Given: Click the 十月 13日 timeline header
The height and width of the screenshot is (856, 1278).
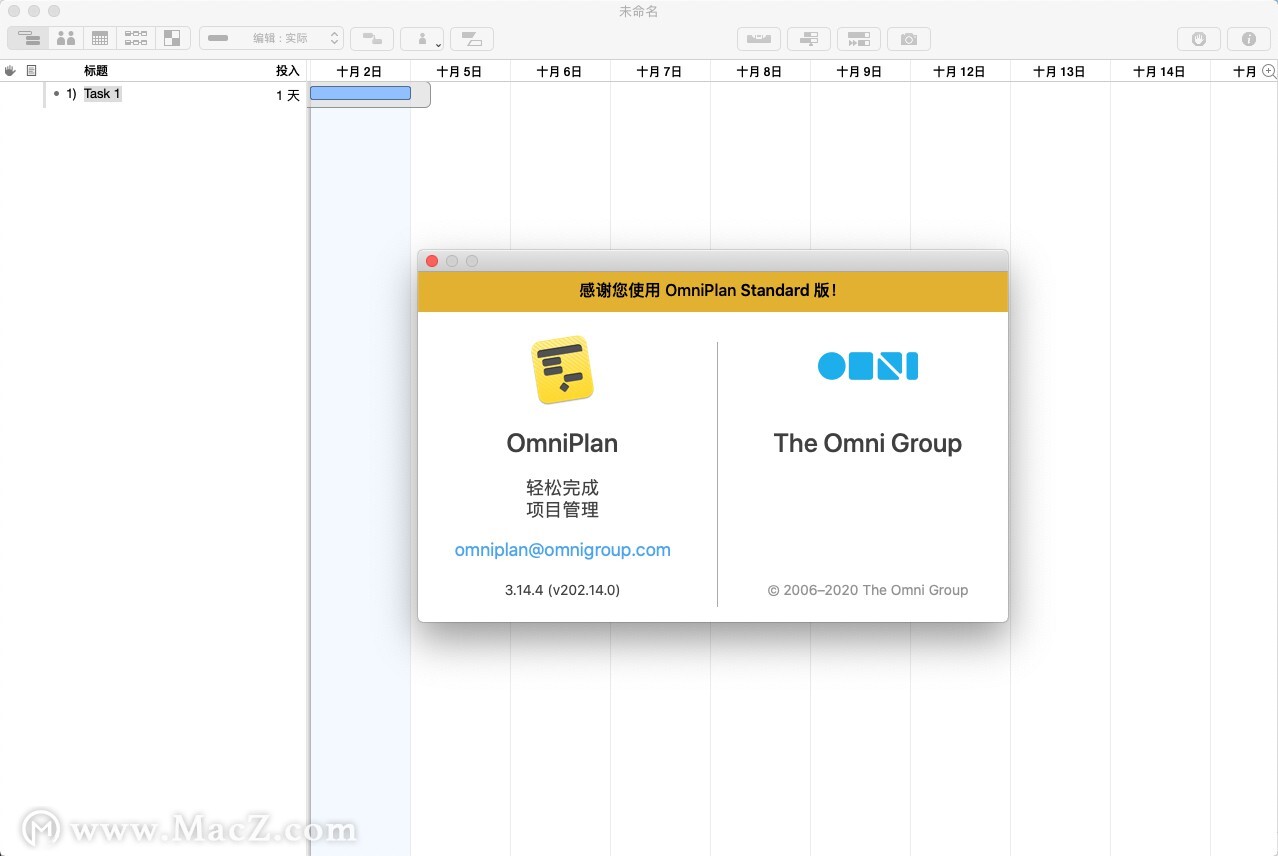Looking at the screenshot, I should pyautogui.click(x=1060, y=72).
